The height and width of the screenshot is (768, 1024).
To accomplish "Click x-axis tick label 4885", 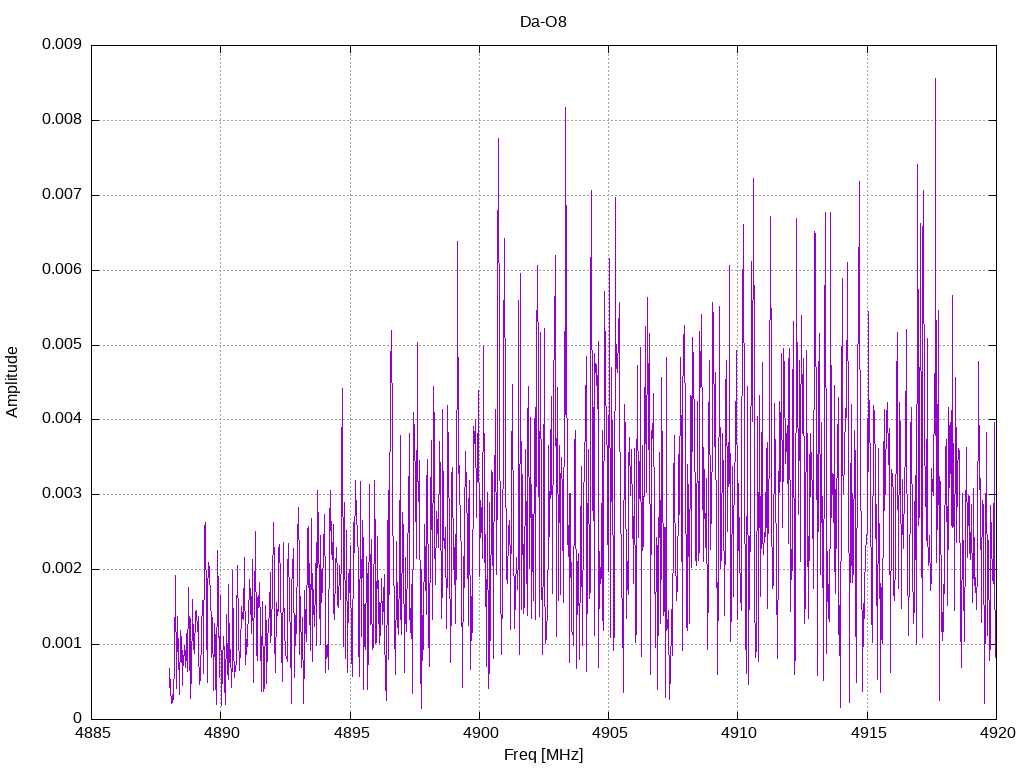I will [92, 733].
